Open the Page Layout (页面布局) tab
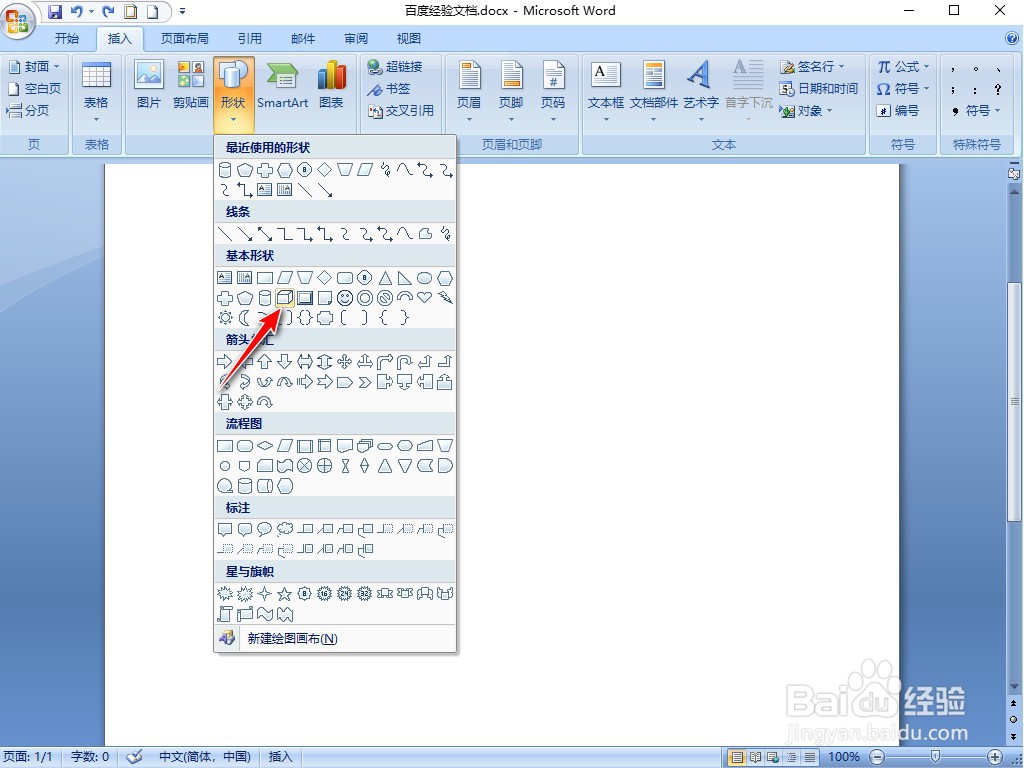 (x=185, y=39)
